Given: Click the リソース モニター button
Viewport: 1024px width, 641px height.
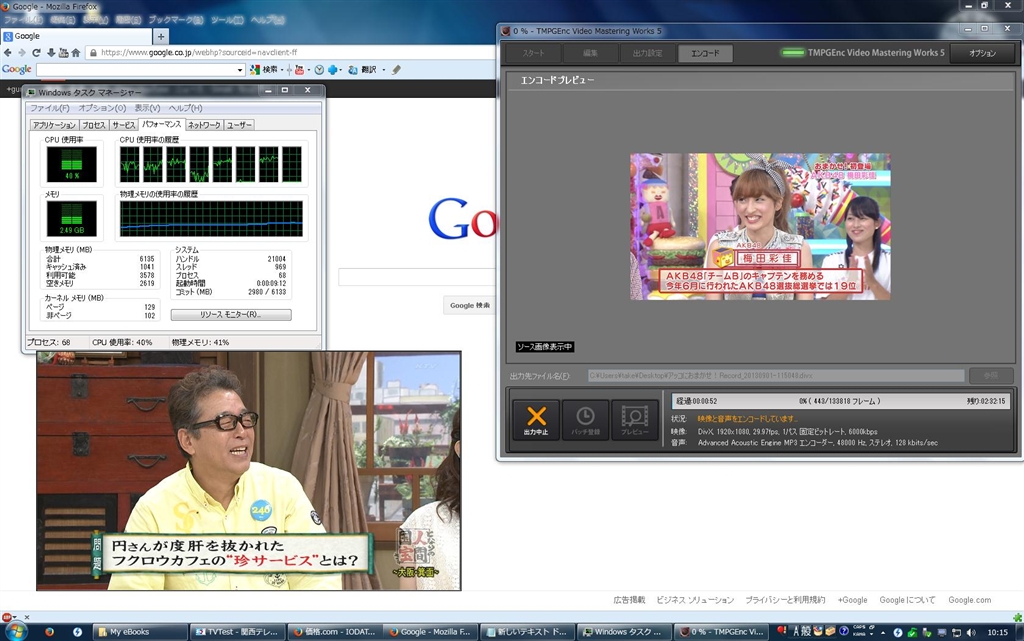Looking at the screenshot, I should [231, 314].
